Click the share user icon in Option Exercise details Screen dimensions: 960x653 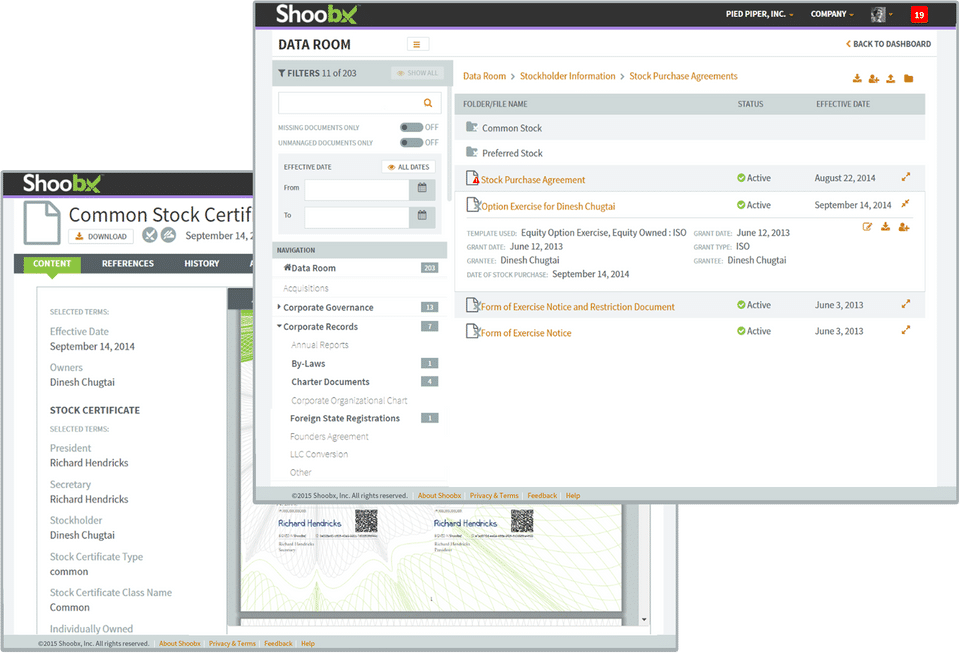(904, 227)
